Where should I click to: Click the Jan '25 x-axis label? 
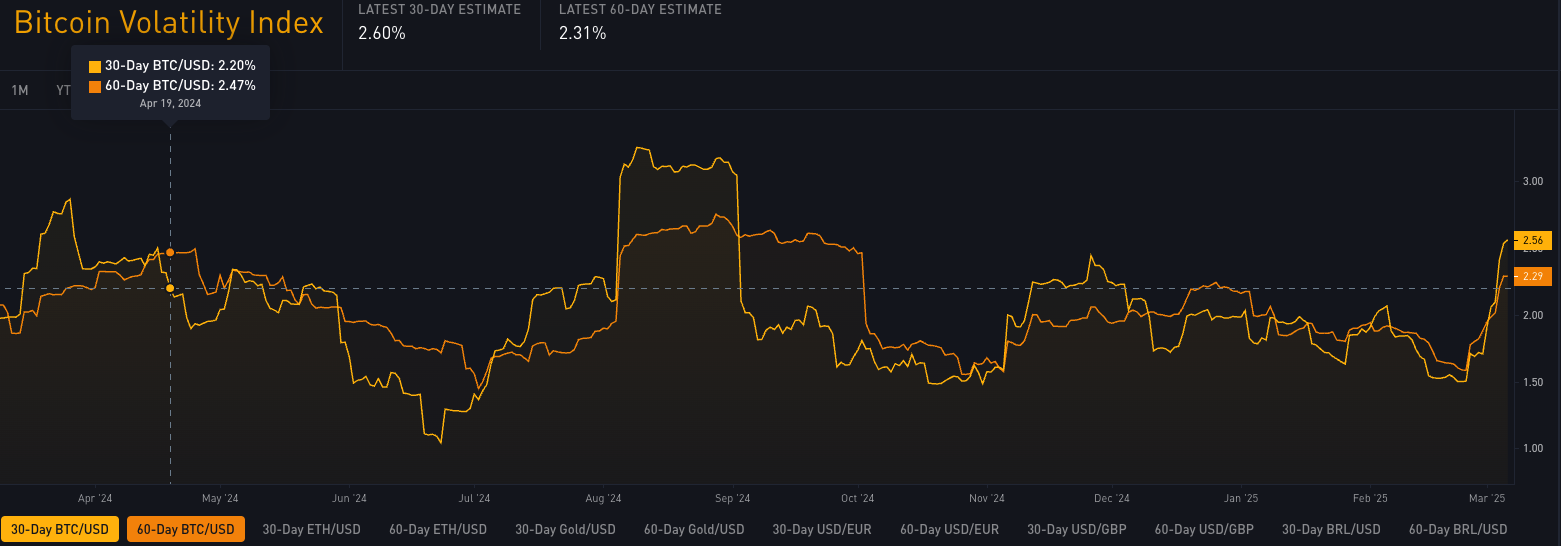coord(1241,498)
